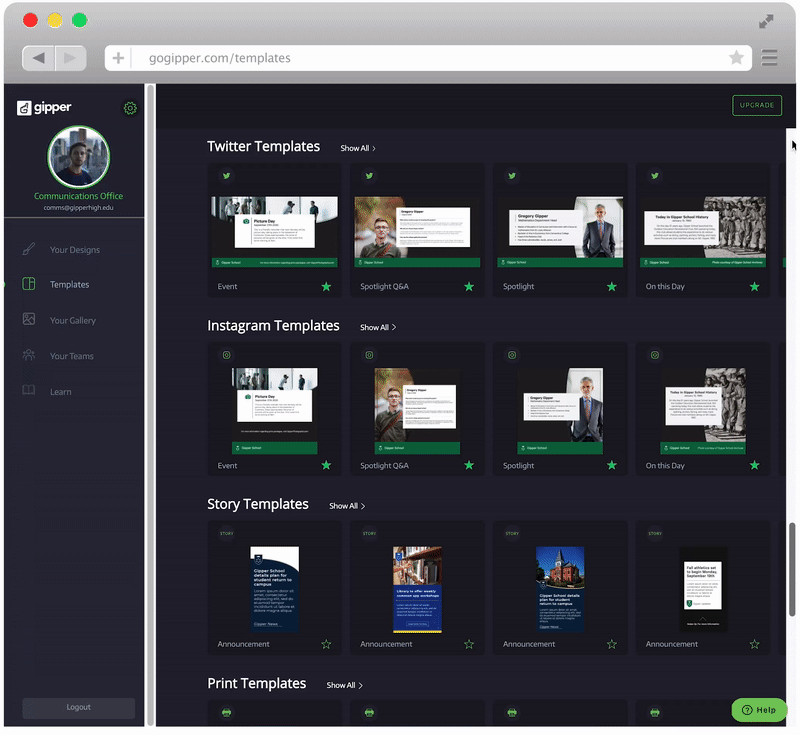Open Your Gallery in the sidebar
Screen dimensions: 800x735
pyautogui.click(x=73, y=320)
